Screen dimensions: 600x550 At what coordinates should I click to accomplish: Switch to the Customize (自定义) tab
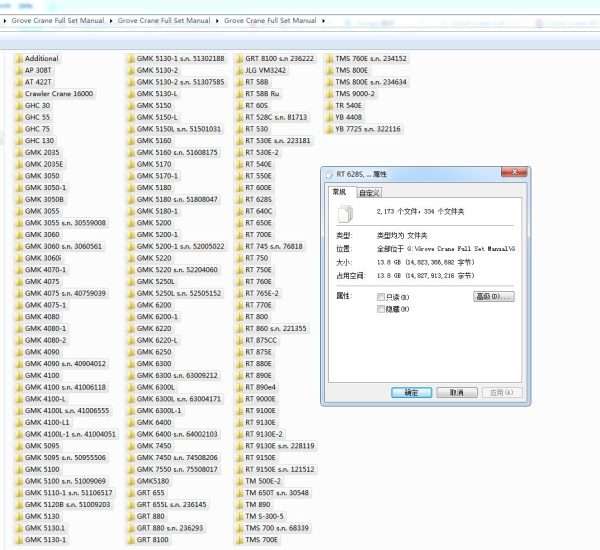369,193
